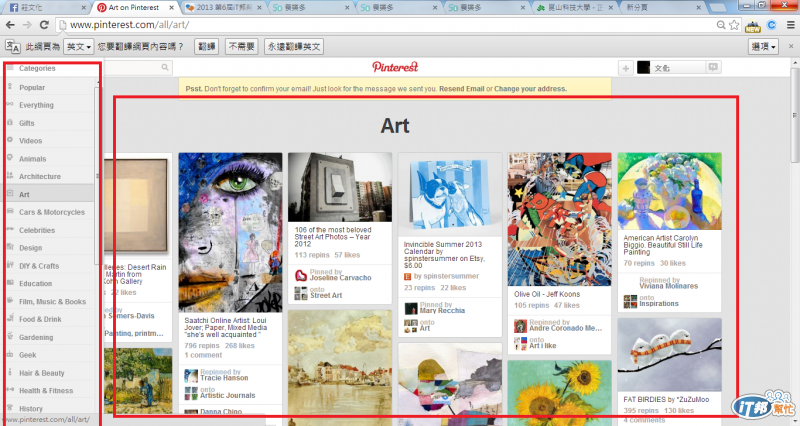Open the still life painting with blue bottle
This screenshot has height=426, width=800.
[x=669, y=191]
